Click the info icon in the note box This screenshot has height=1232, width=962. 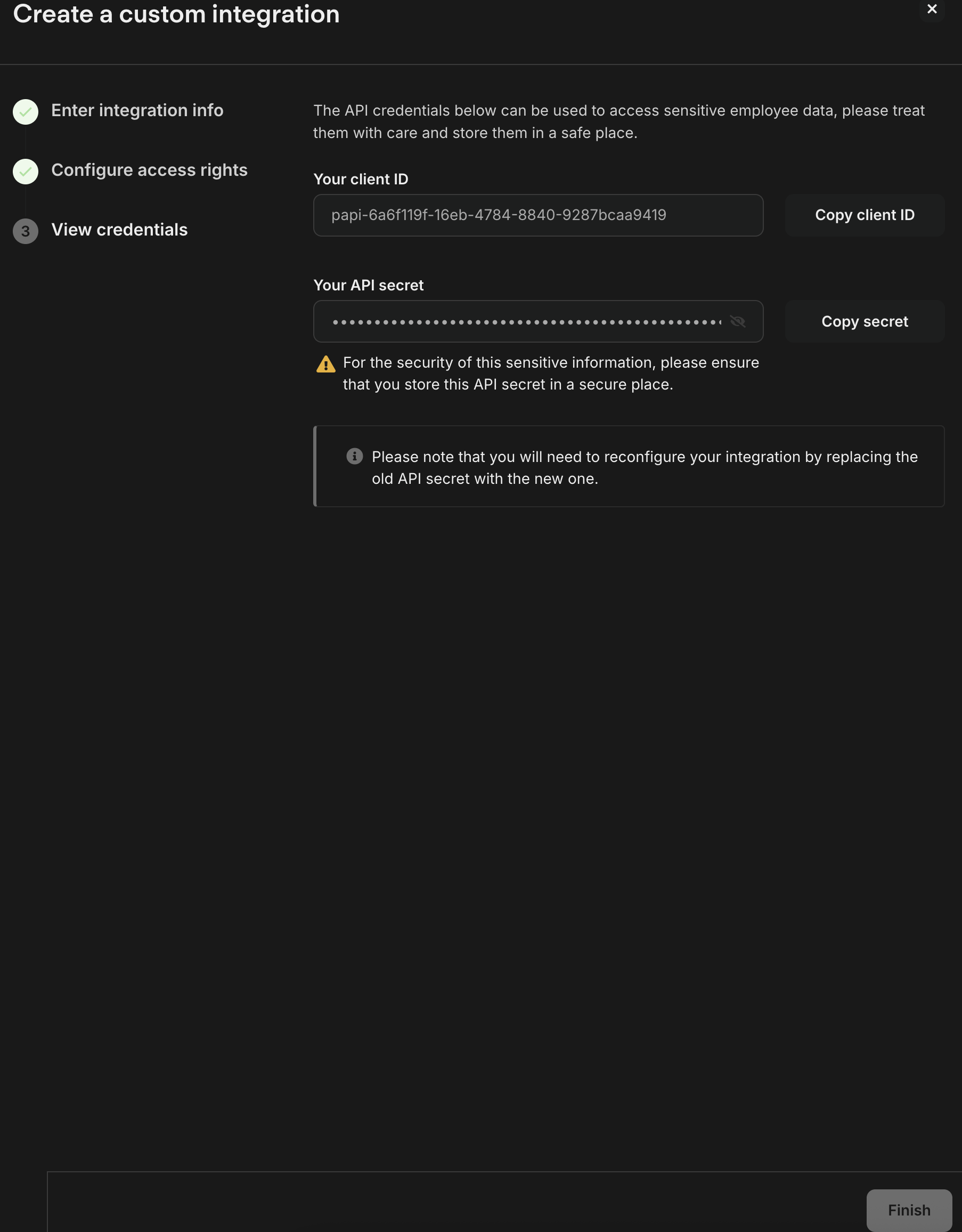click(354, 456)
